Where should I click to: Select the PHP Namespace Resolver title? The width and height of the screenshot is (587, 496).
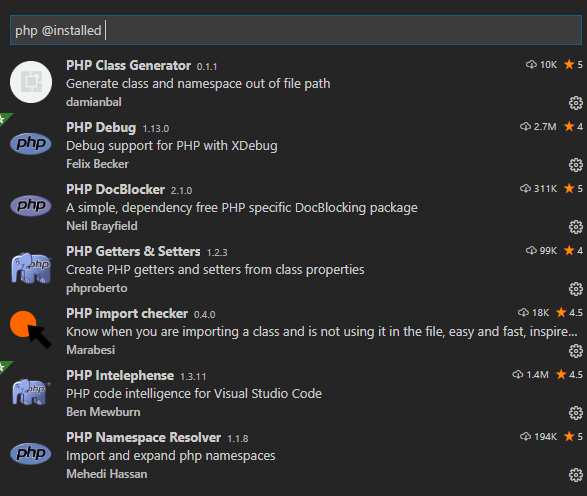[143, 438]
